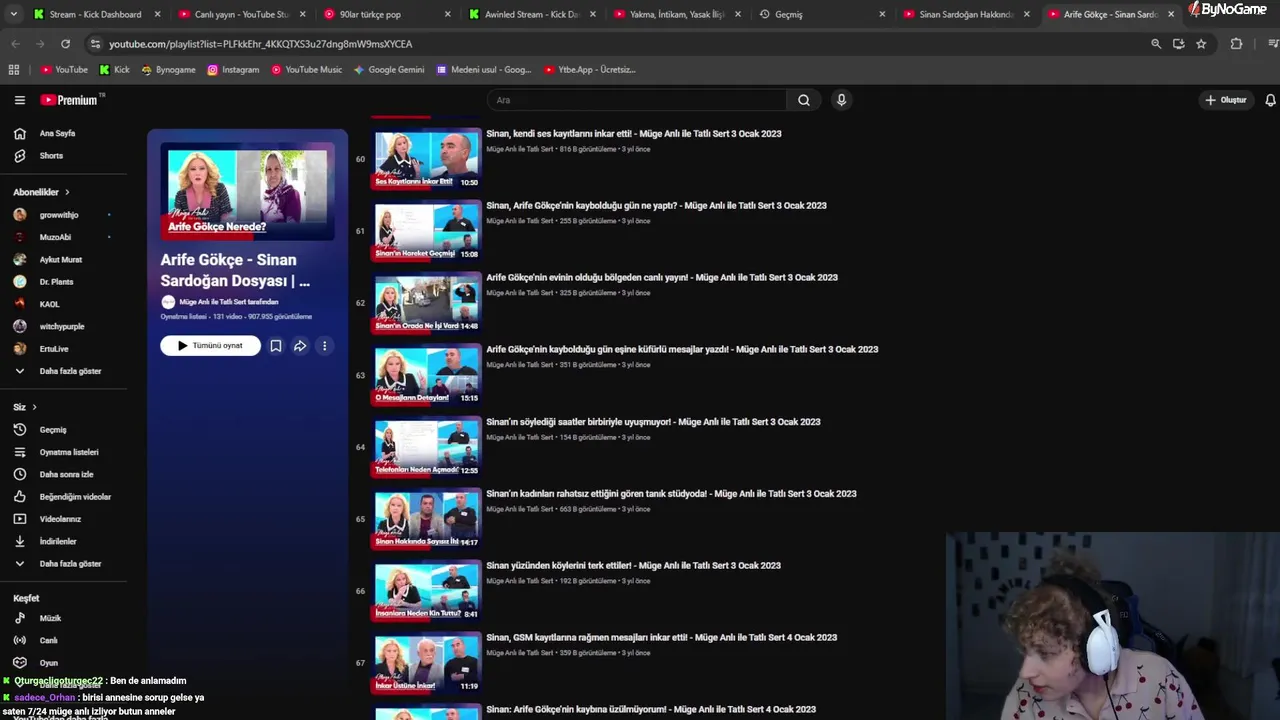Switch to Stream - Kick Dashboard tab

click(x=94, y=14)
